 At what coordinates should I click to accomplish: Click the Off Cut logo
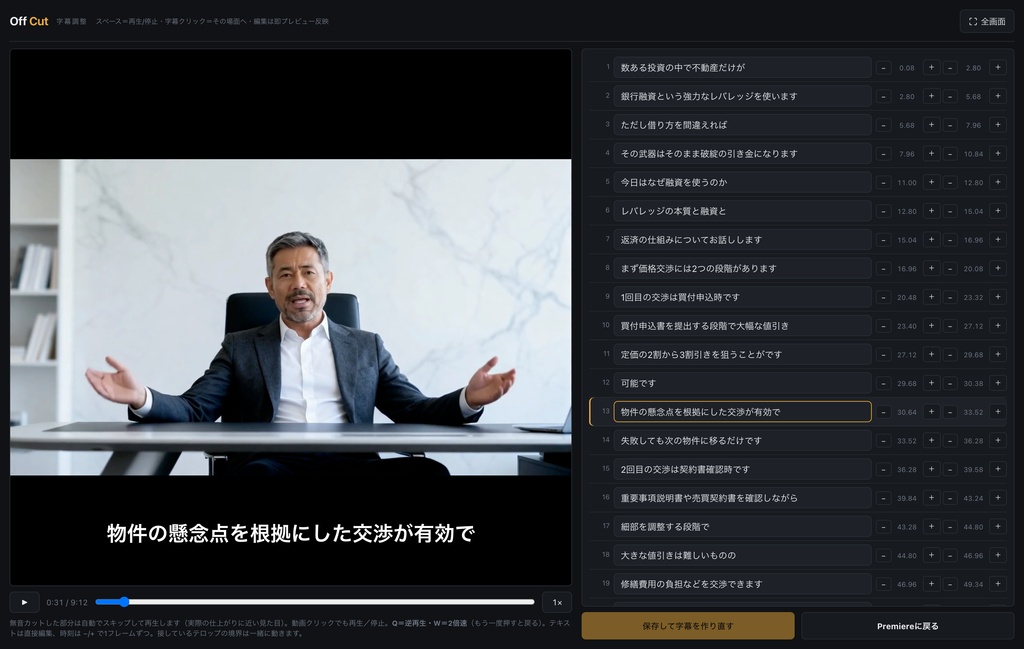[29, 21]
